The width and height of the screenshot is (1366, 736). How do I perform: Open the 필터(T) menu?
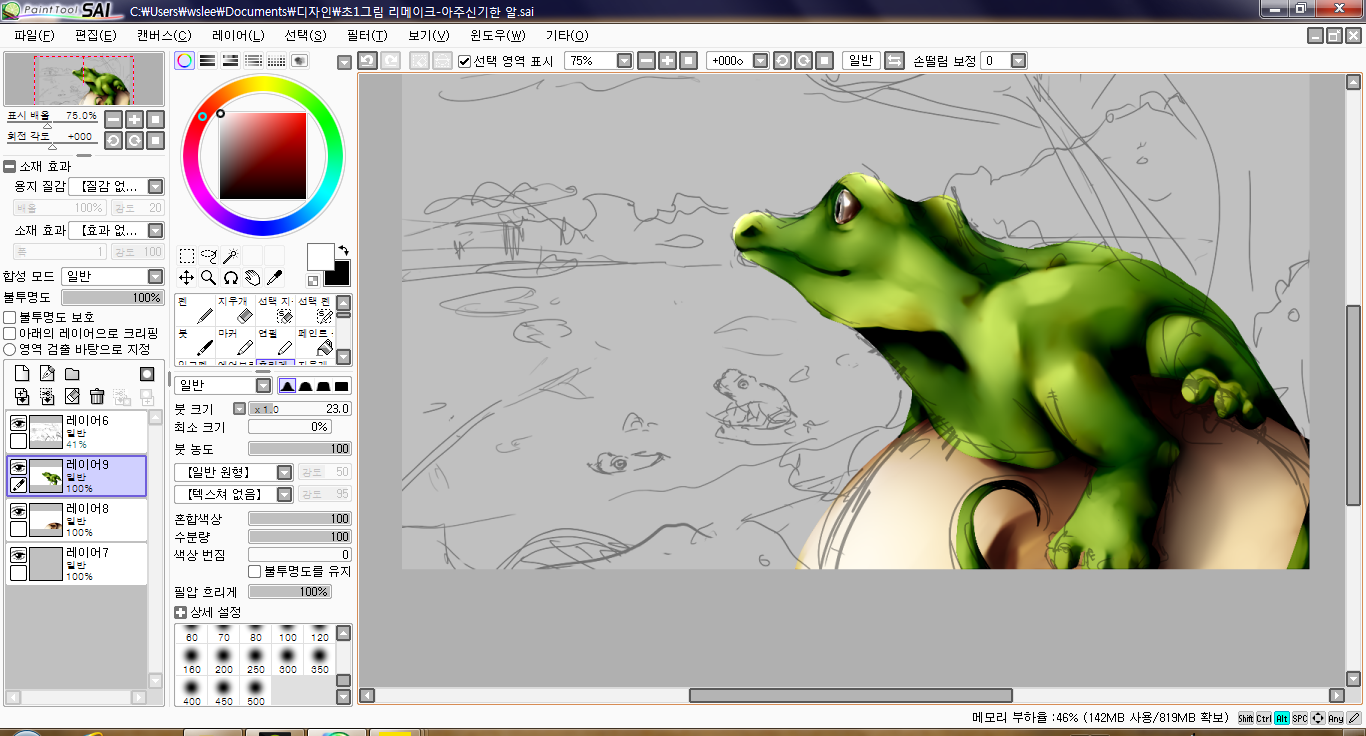click(x=366, y=35)
